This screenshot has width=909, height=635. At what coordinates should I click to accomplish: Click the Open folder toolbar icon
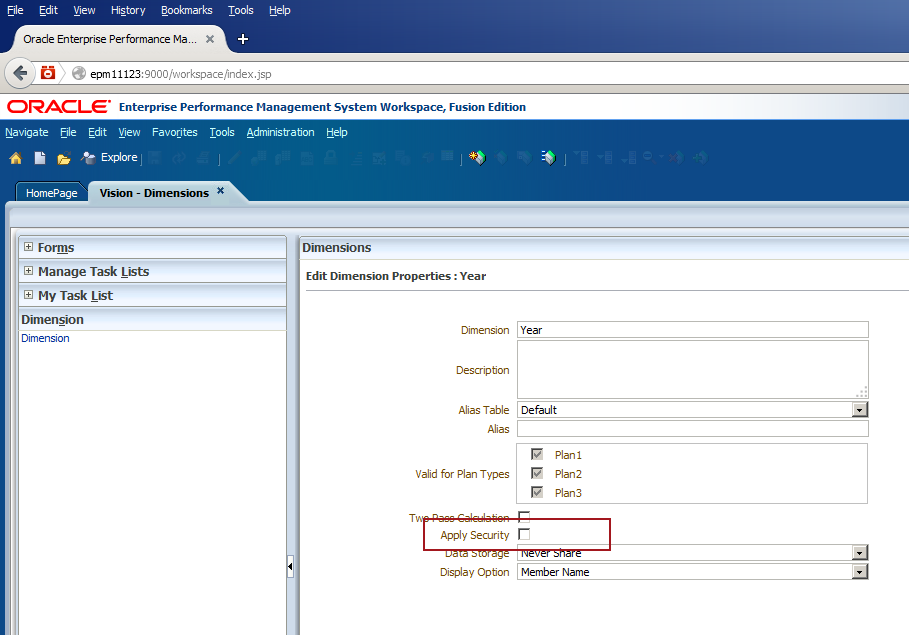click(x=64, y=158)
